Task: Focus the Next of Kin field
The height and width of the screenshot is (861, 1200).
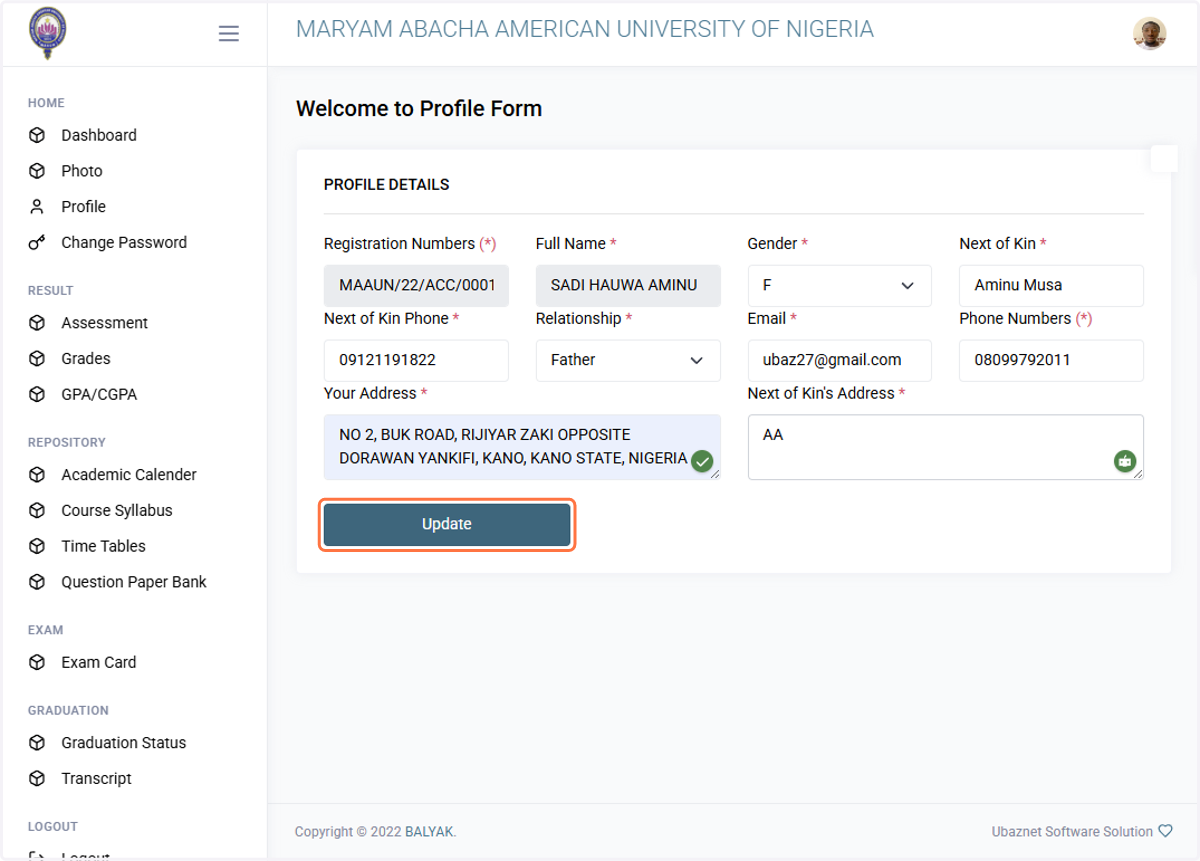Action: (1051, 286)
